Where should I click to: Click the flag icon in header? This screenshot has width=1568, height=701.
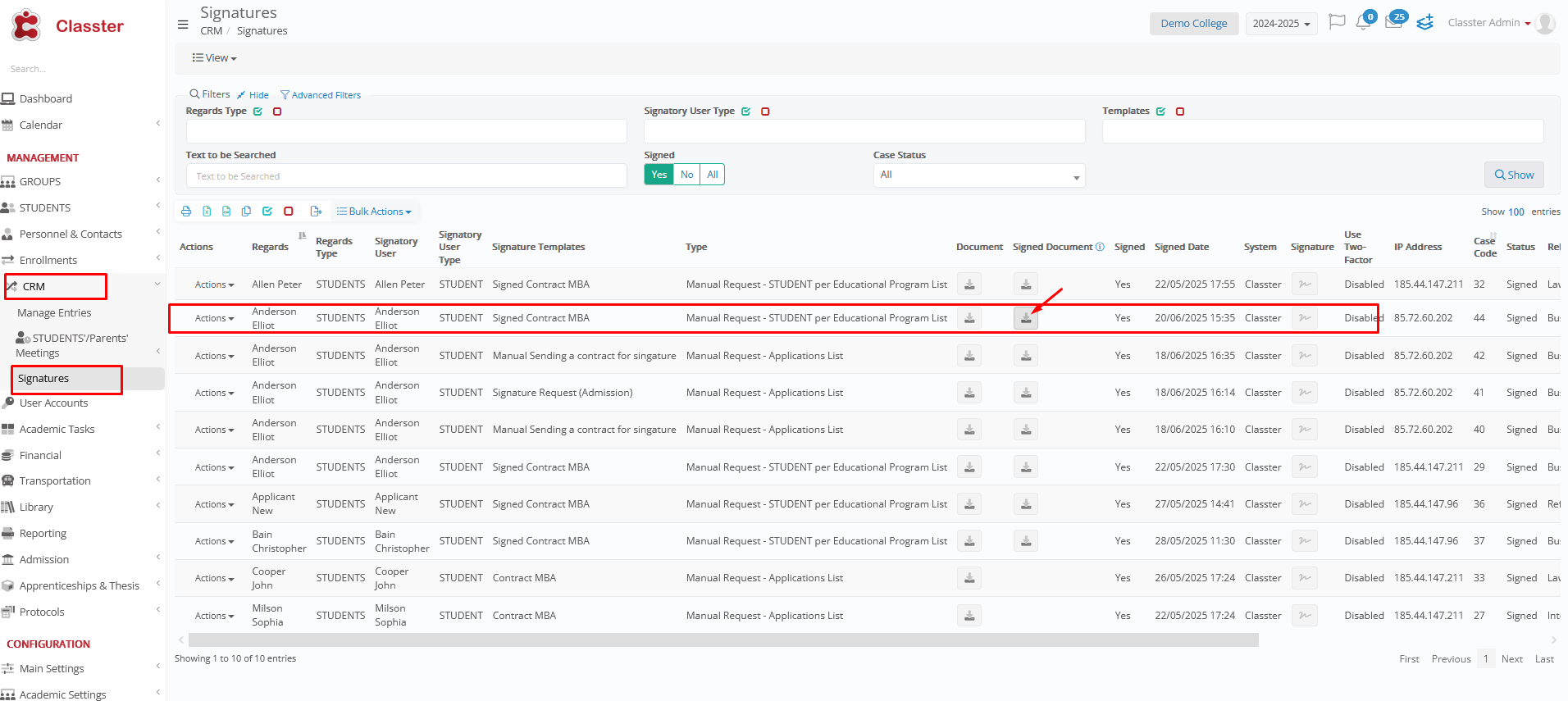[x=1337, y=22]
